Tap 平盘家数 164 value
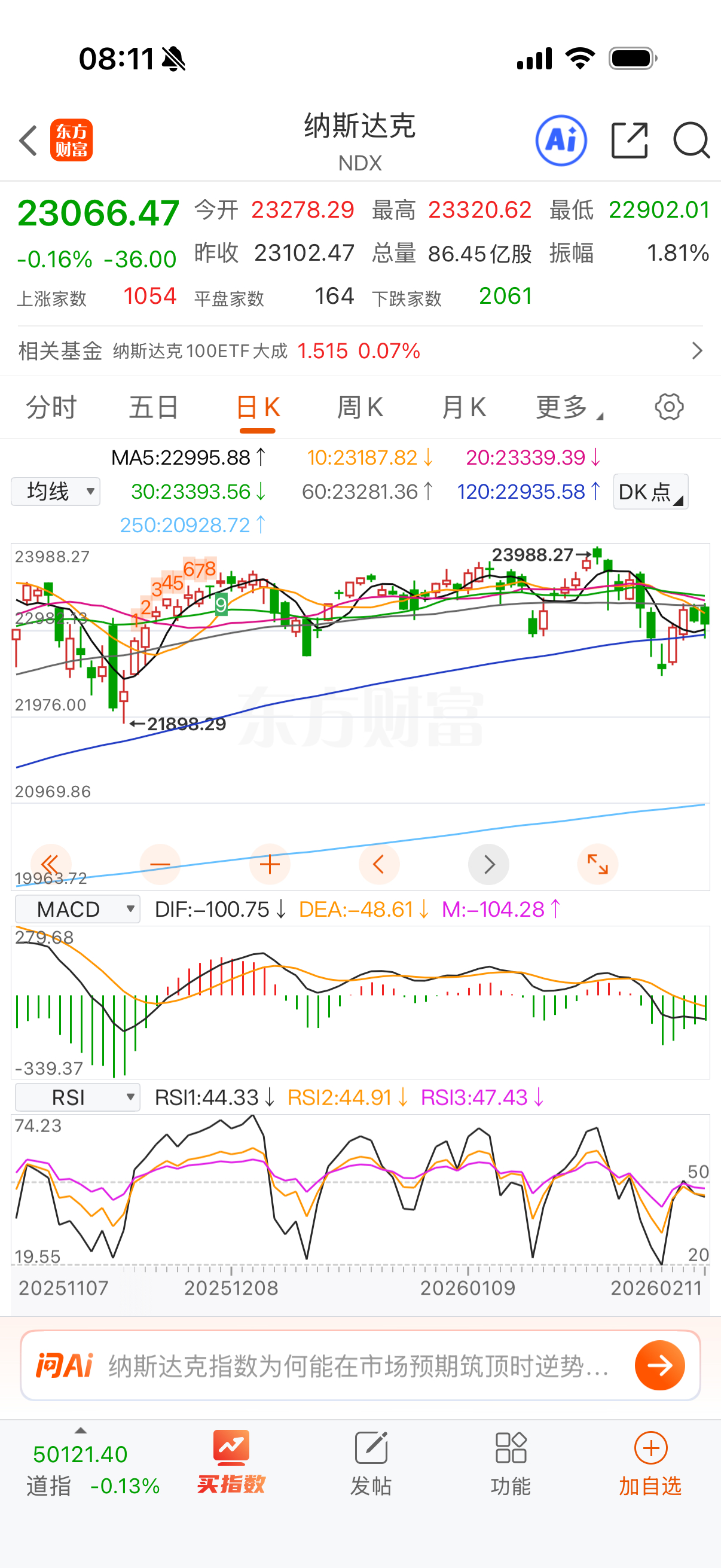The width and height of the screenshot is (721, 1568). point(334,297)
